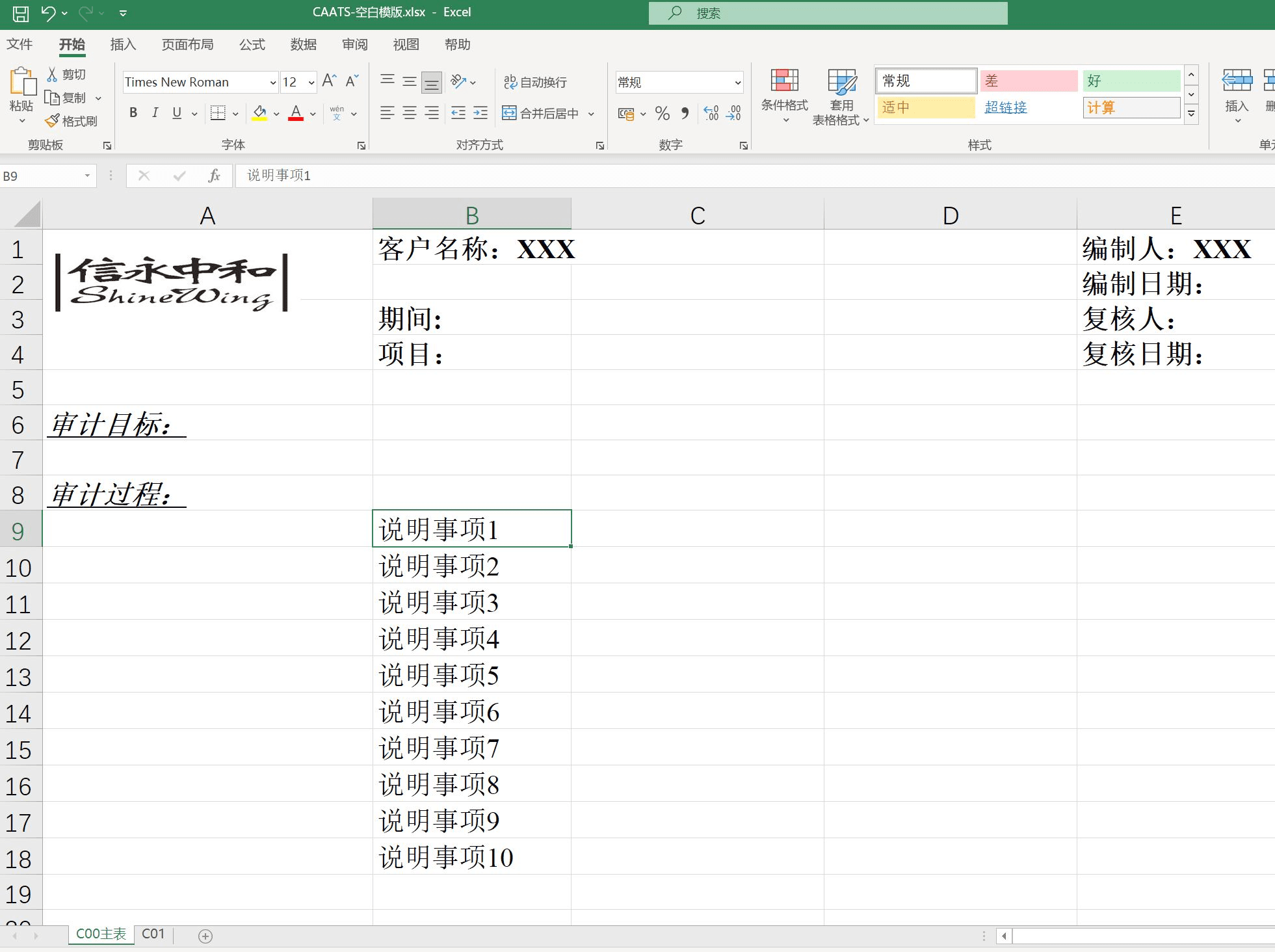This screenshot has width=1275, height=952.
Task: Click the Cut scissors icon
Action: click(x=52, y=74)
